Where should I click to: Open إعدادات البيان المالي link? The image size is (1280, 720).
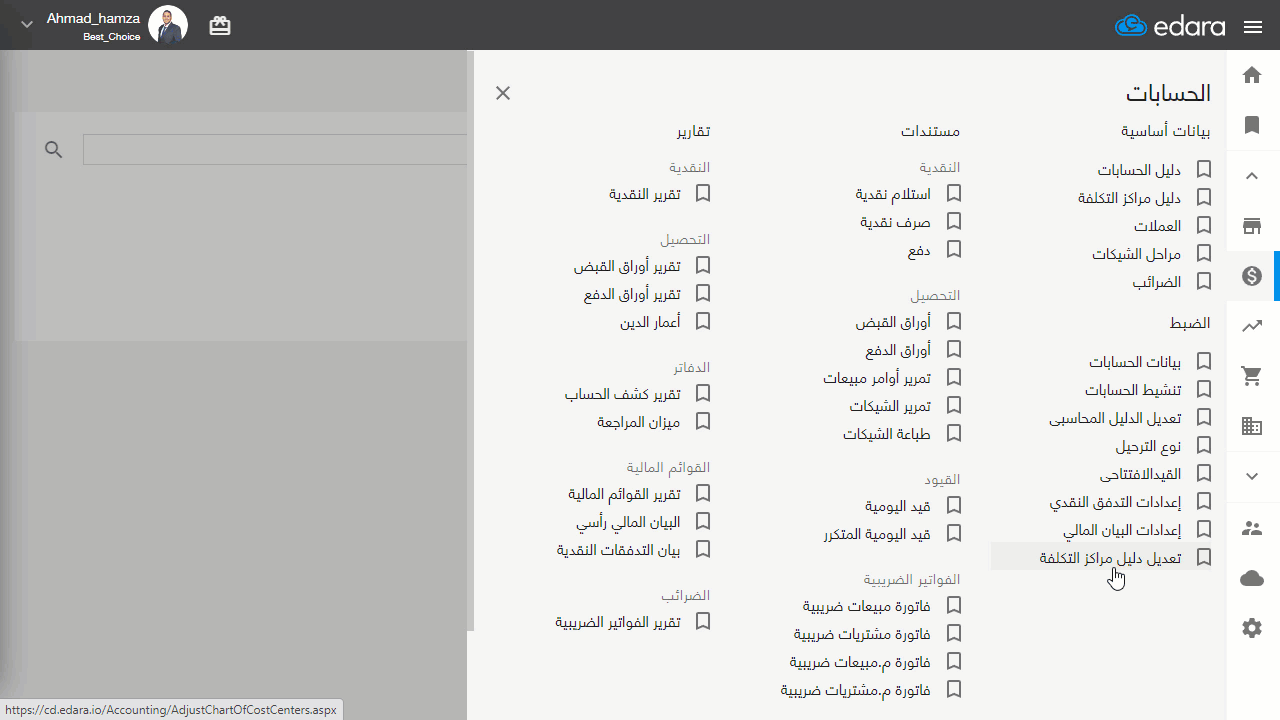click(1122, 530)
